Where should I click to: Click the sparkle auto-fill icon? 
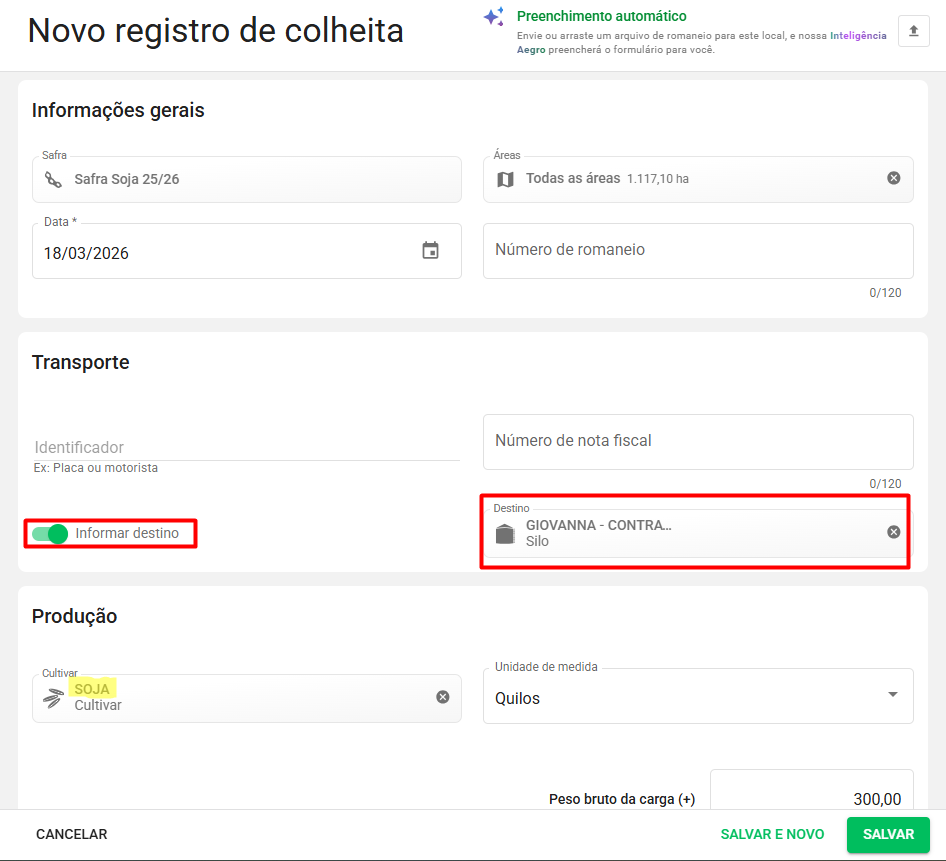click(493, 18)
